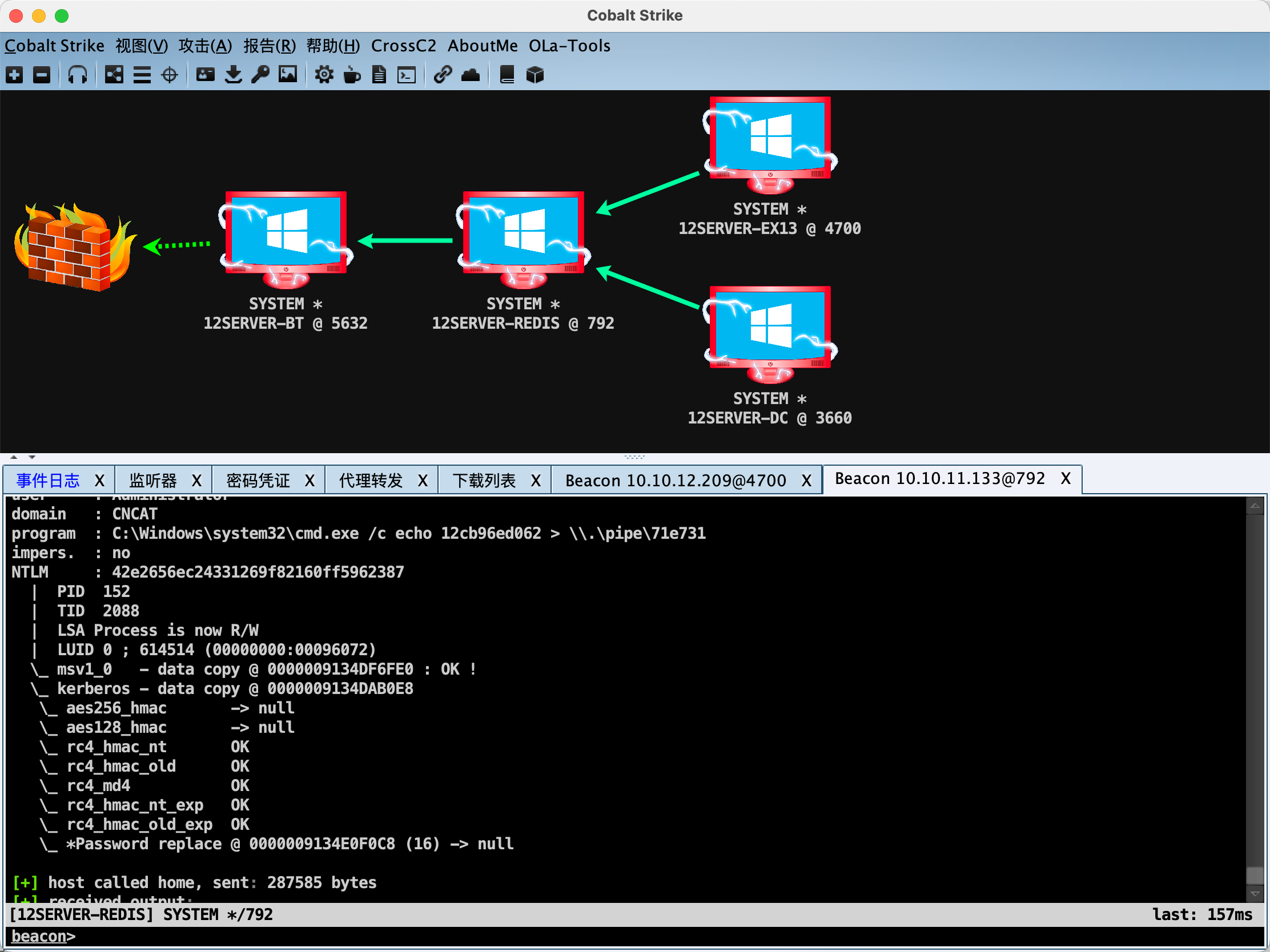Open keystrokes via the key icon
1270x952 pixels.
260,75
